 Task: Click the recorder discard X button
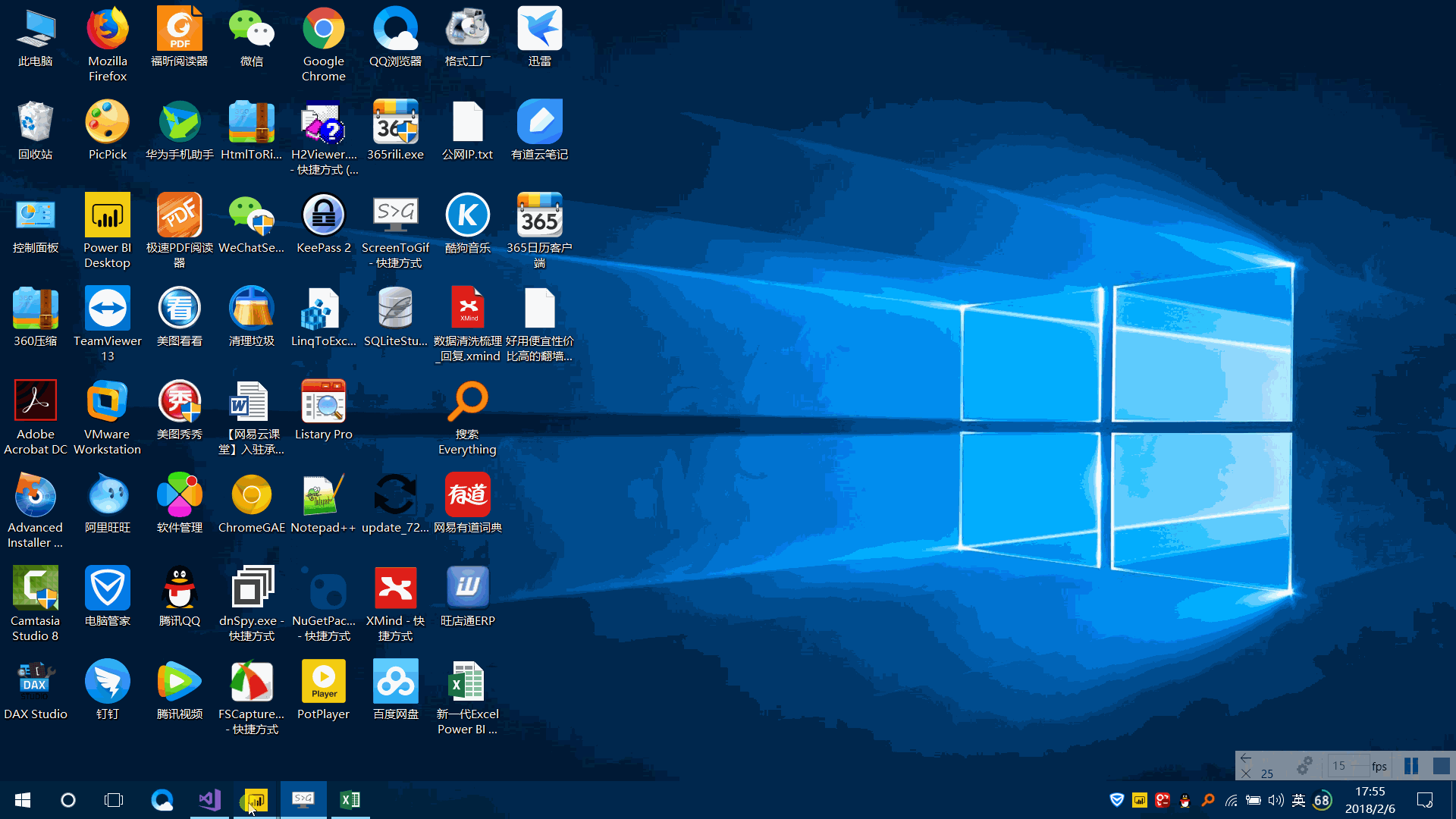click(1246, 773)
